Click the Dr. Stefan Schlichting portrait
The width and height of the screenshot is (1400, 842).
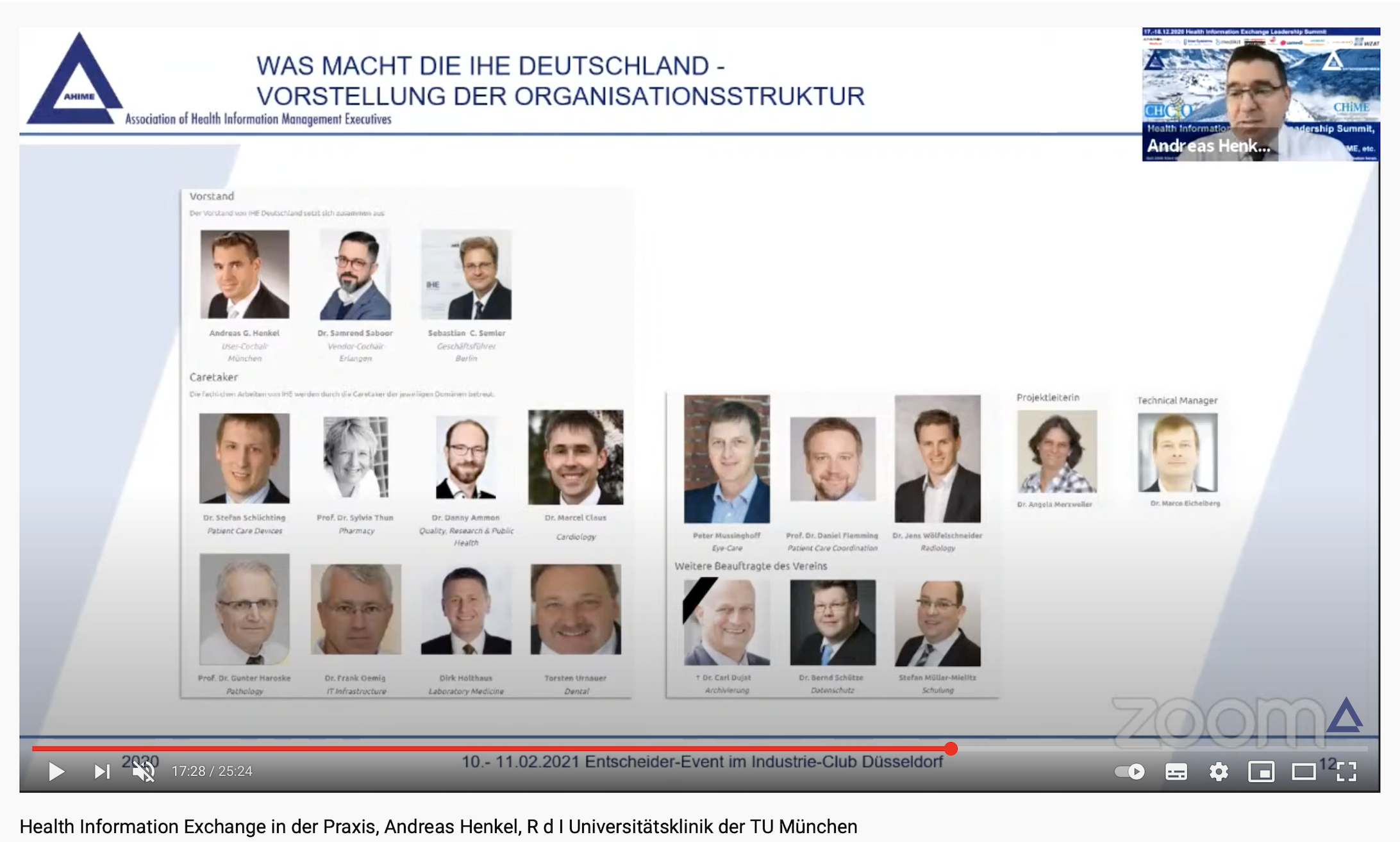click(x=244, y=458)
